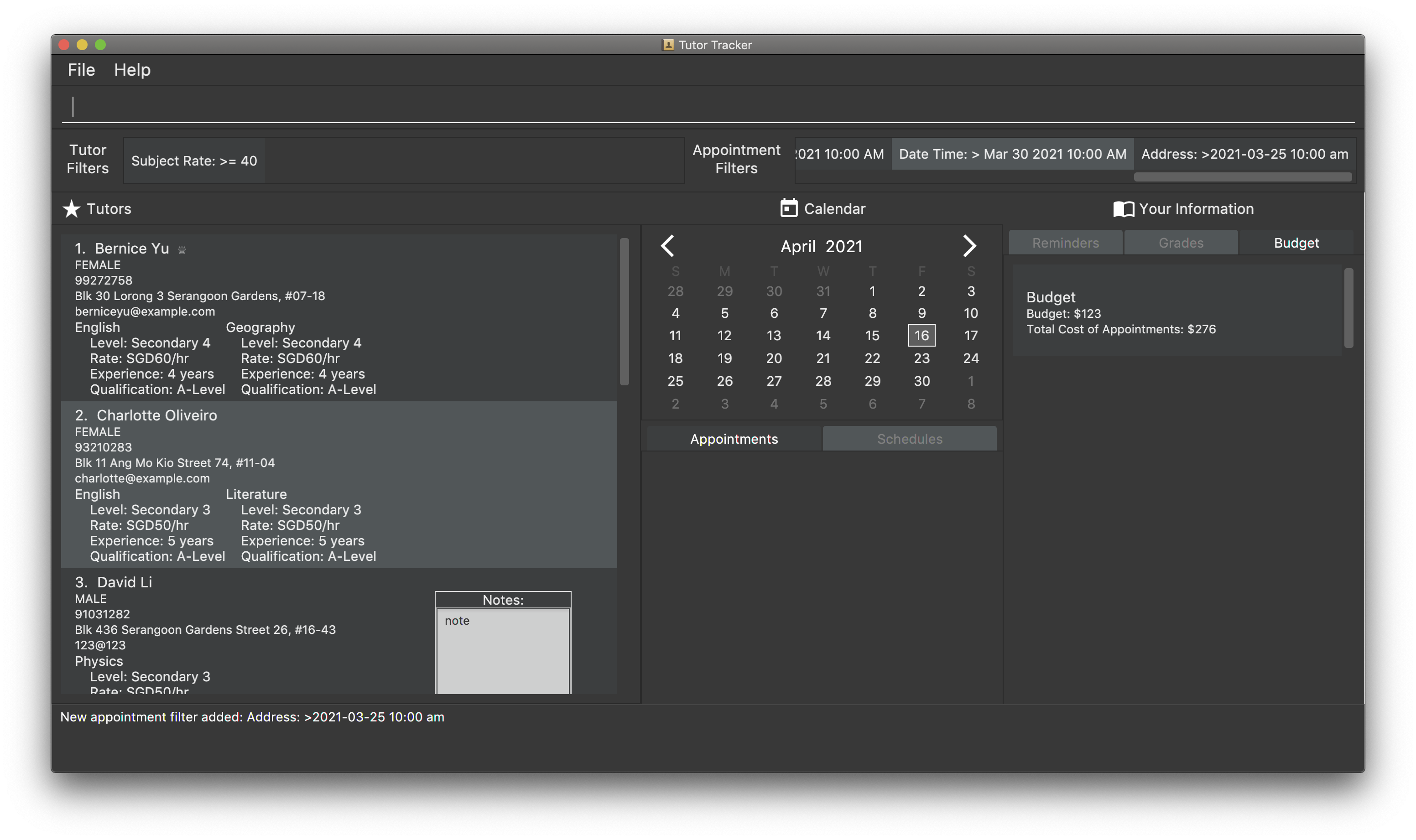This screenshot has height=840, width=1416.
Task: Select the Budget tab
Action: coord(1296,243)
